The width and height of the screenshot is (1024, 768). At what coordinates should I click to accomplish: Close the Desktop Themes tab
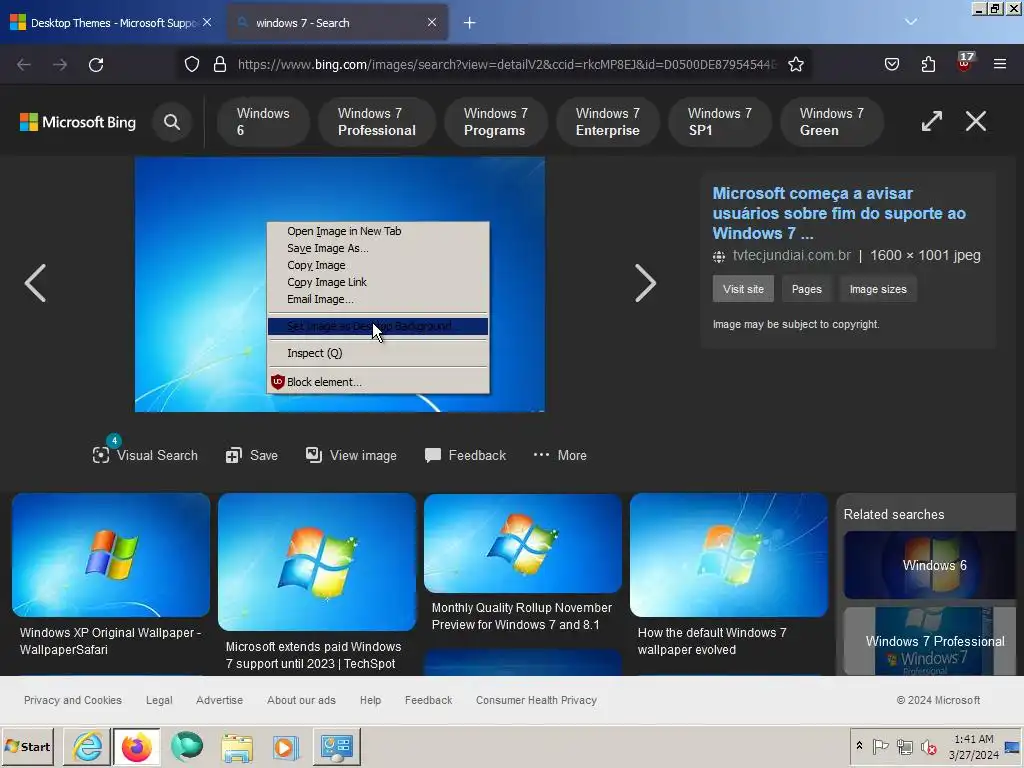click(207, 22)
